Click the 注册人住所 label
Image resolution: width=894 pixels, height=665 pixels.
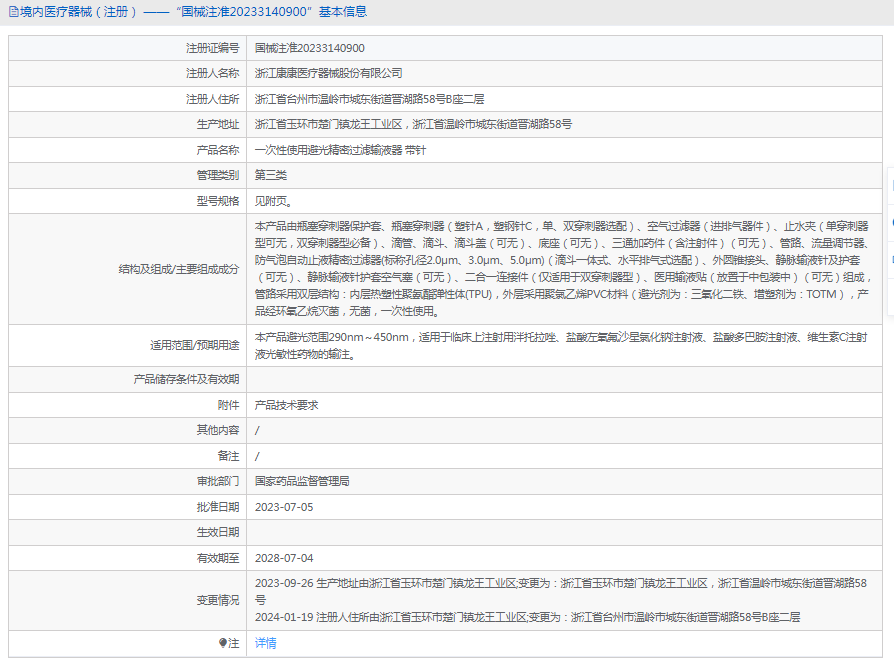point(213,99)
